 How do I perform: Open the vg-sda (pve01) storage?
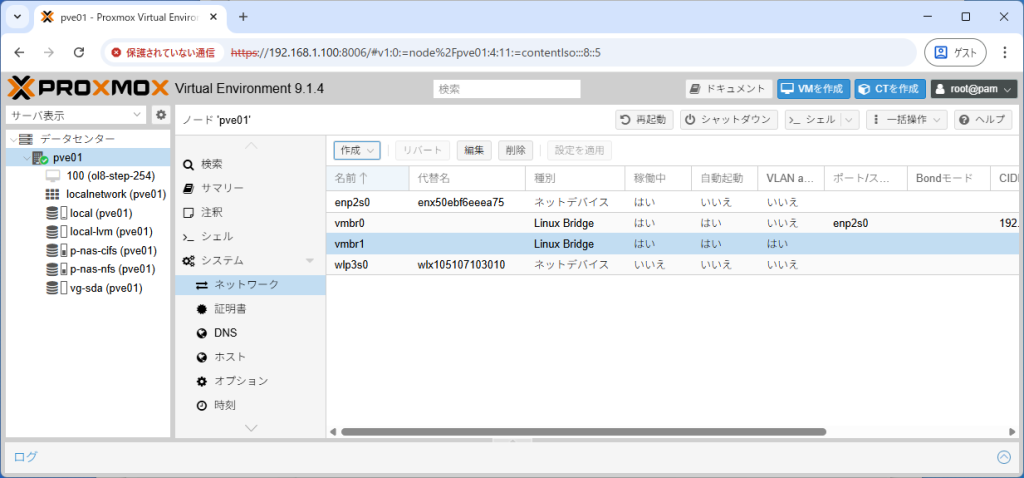click(105, 288)
